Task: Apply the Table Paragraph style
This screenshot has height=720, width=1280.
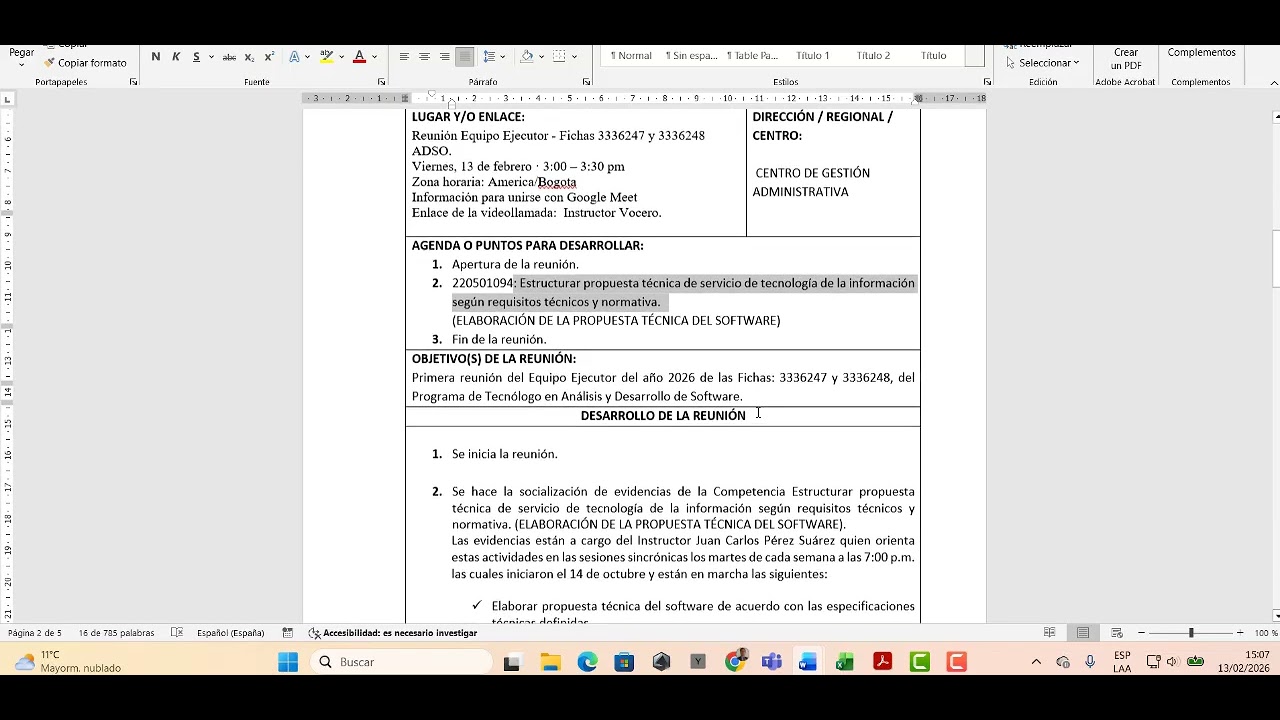Action: tap(752, 56)
